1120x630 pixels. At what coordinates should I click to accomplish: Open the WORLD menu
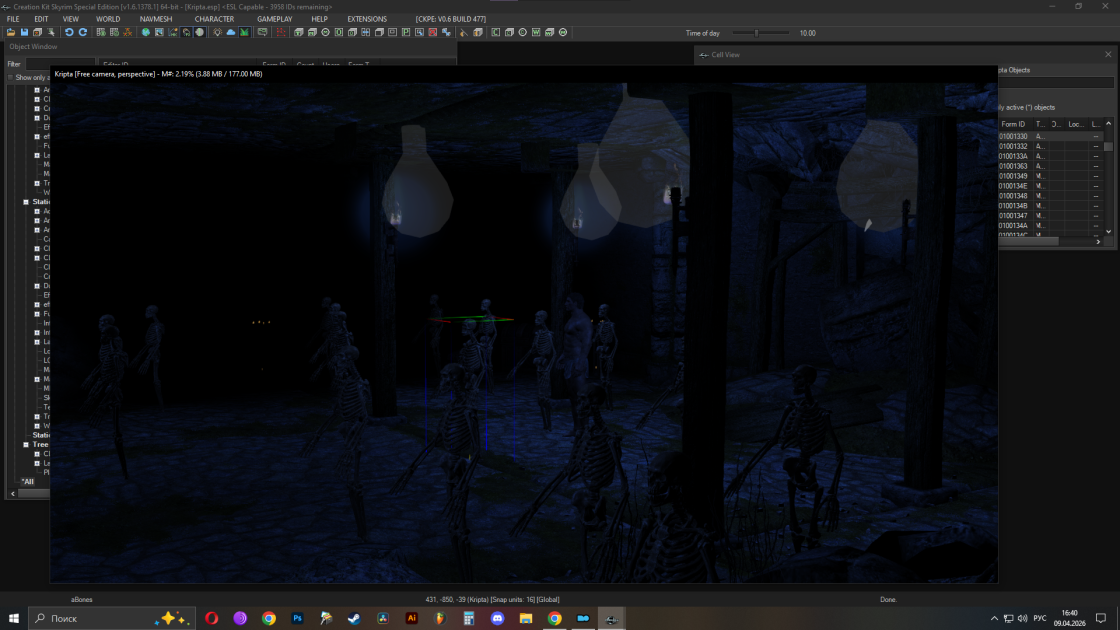click(x=108, y=19)
